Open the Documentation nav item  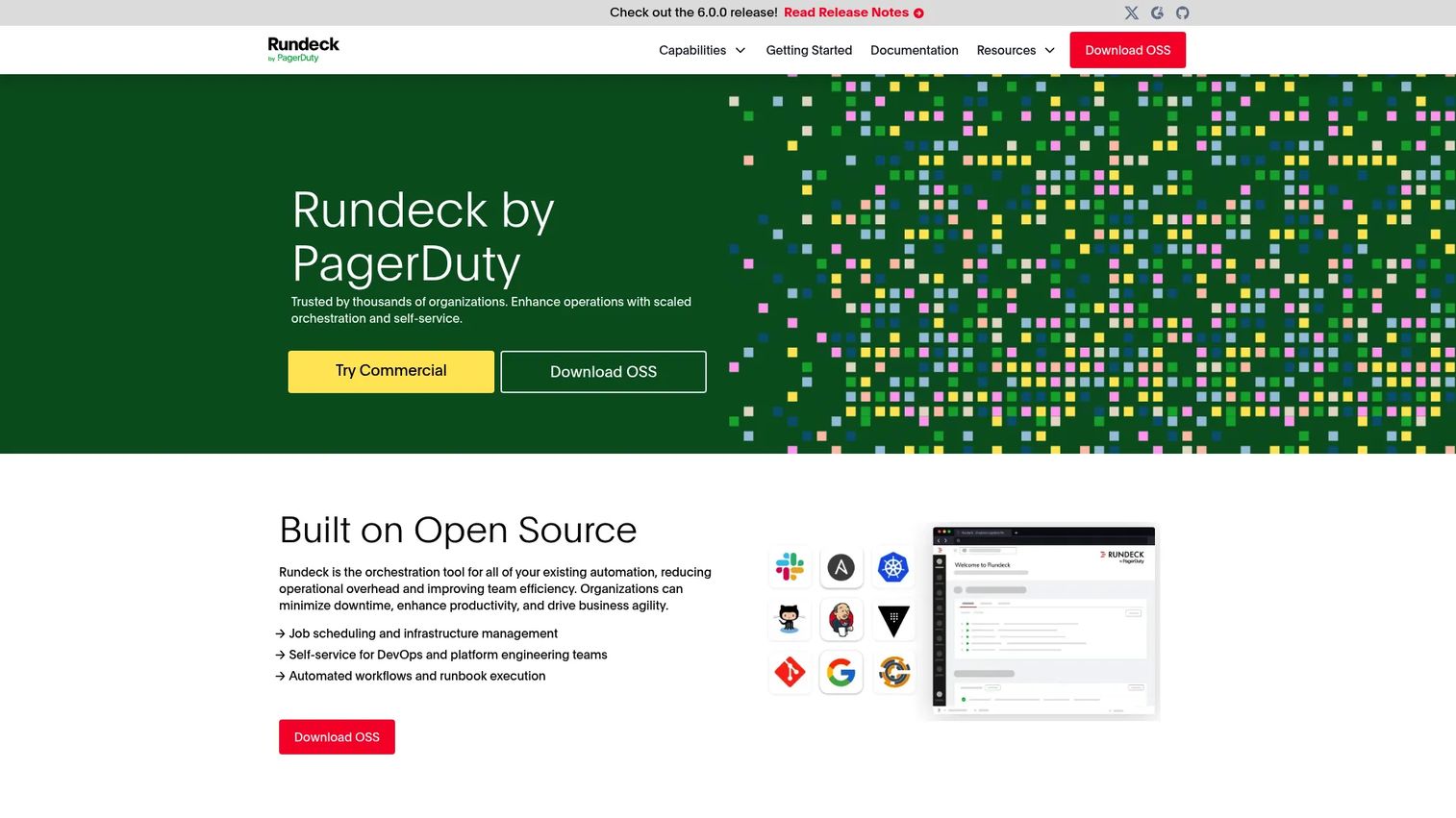914,50
